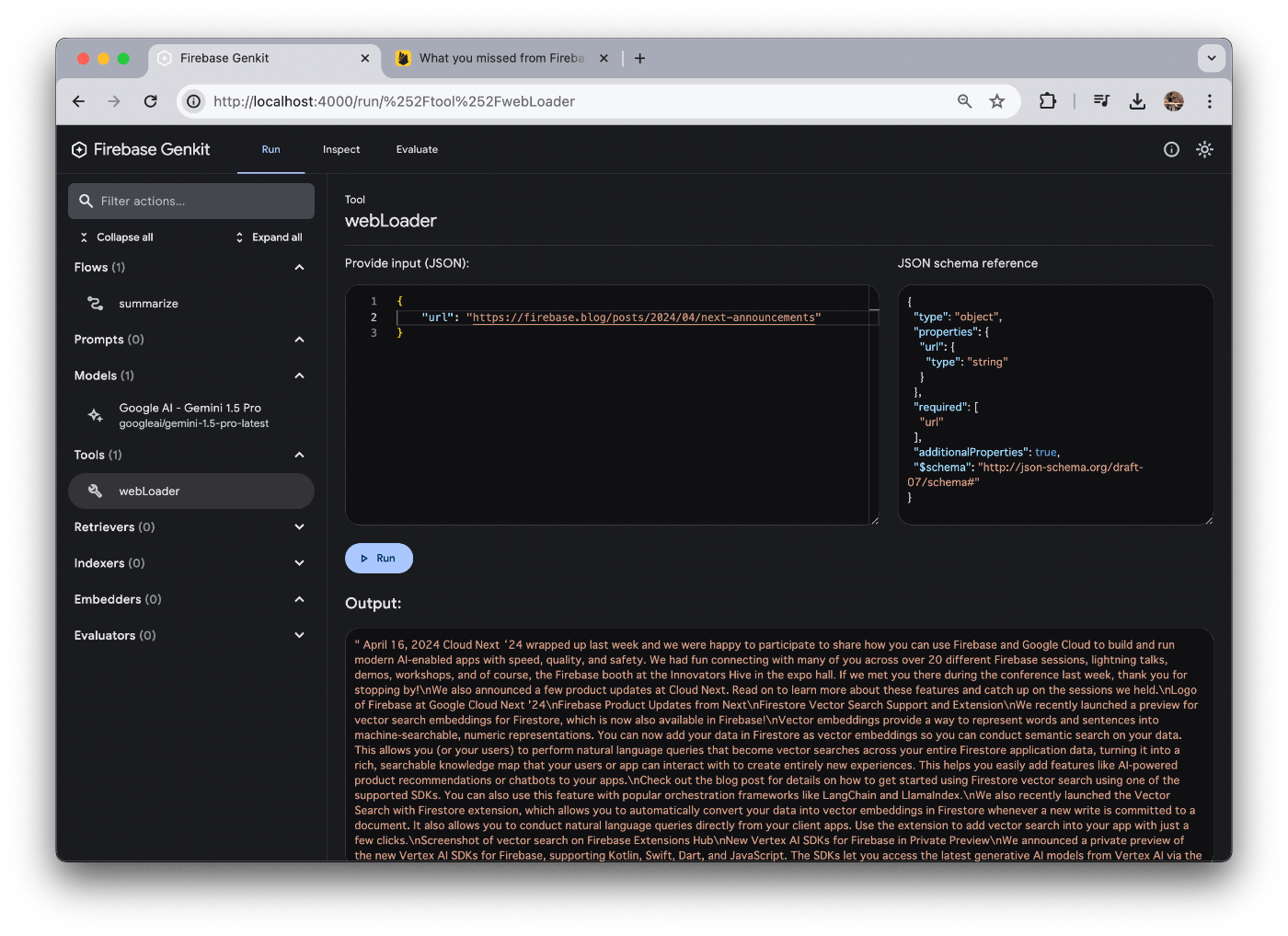Click JSON input editor resize handle
The image size is (1288, 936).
(874, 520)
